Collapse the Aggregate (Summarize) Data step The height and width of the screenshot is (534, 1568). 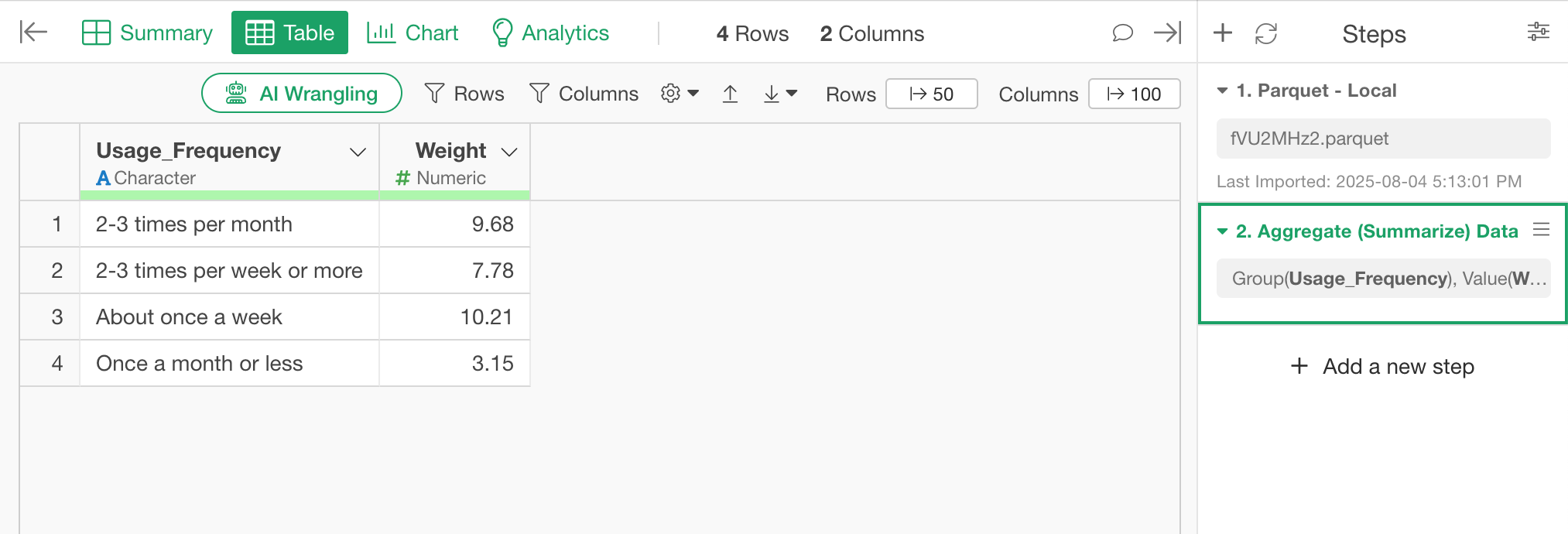pos(1222,231)
